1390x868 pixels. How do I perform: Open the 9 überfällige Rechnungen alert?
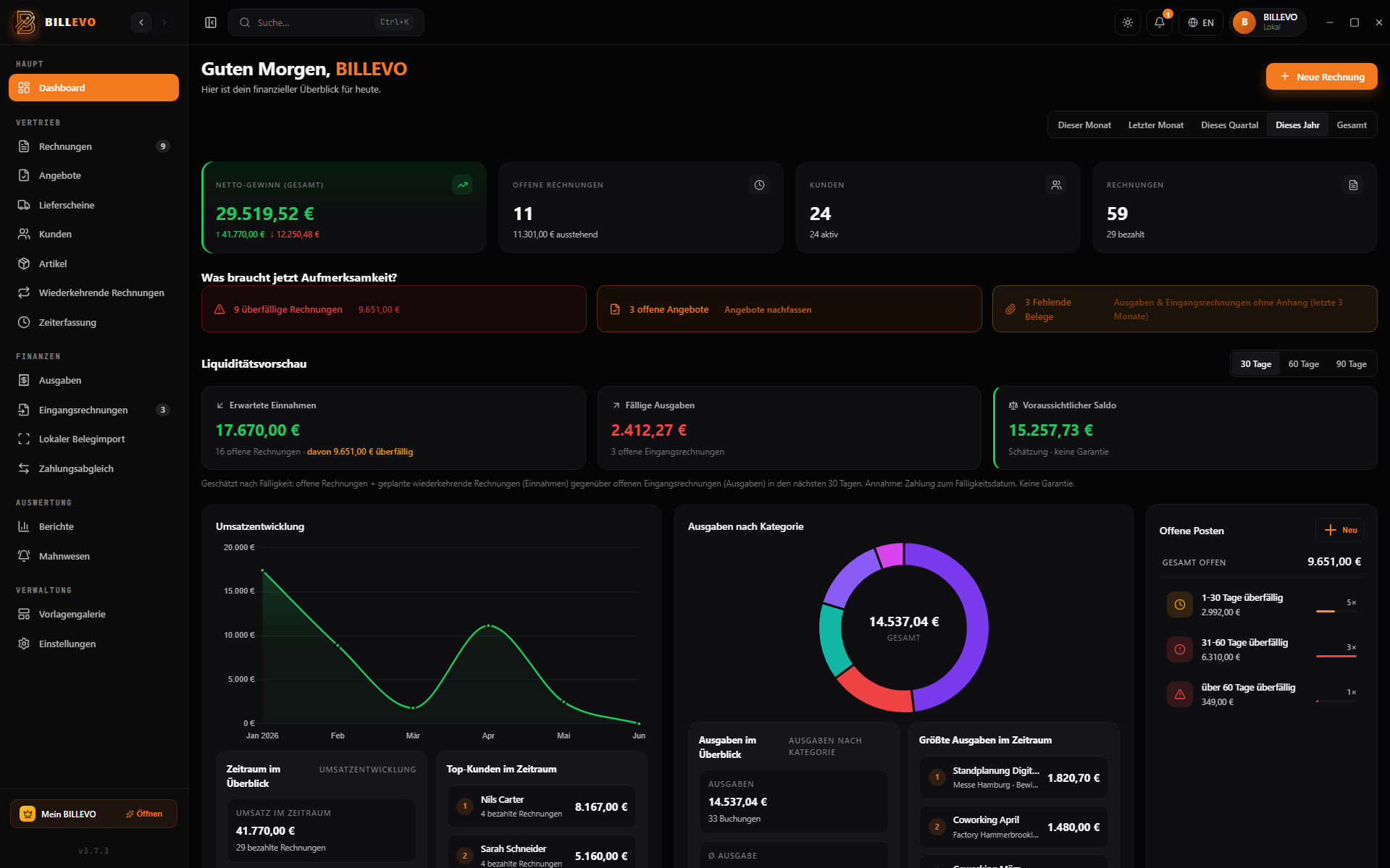point(394,309)
